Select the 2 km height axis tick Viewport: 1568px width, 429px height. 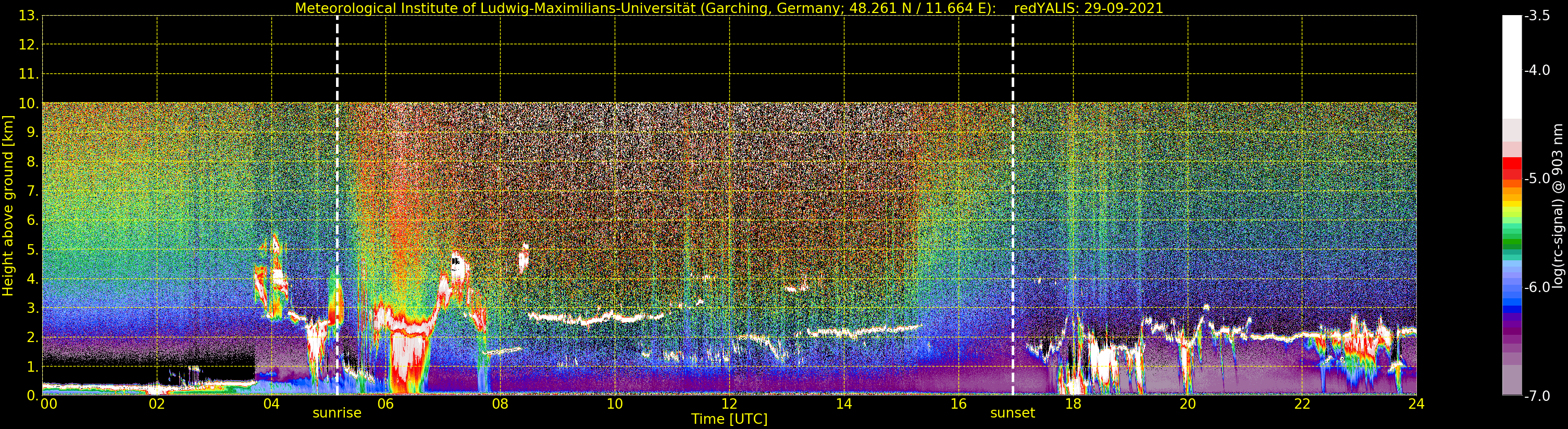tap(32, 337)
